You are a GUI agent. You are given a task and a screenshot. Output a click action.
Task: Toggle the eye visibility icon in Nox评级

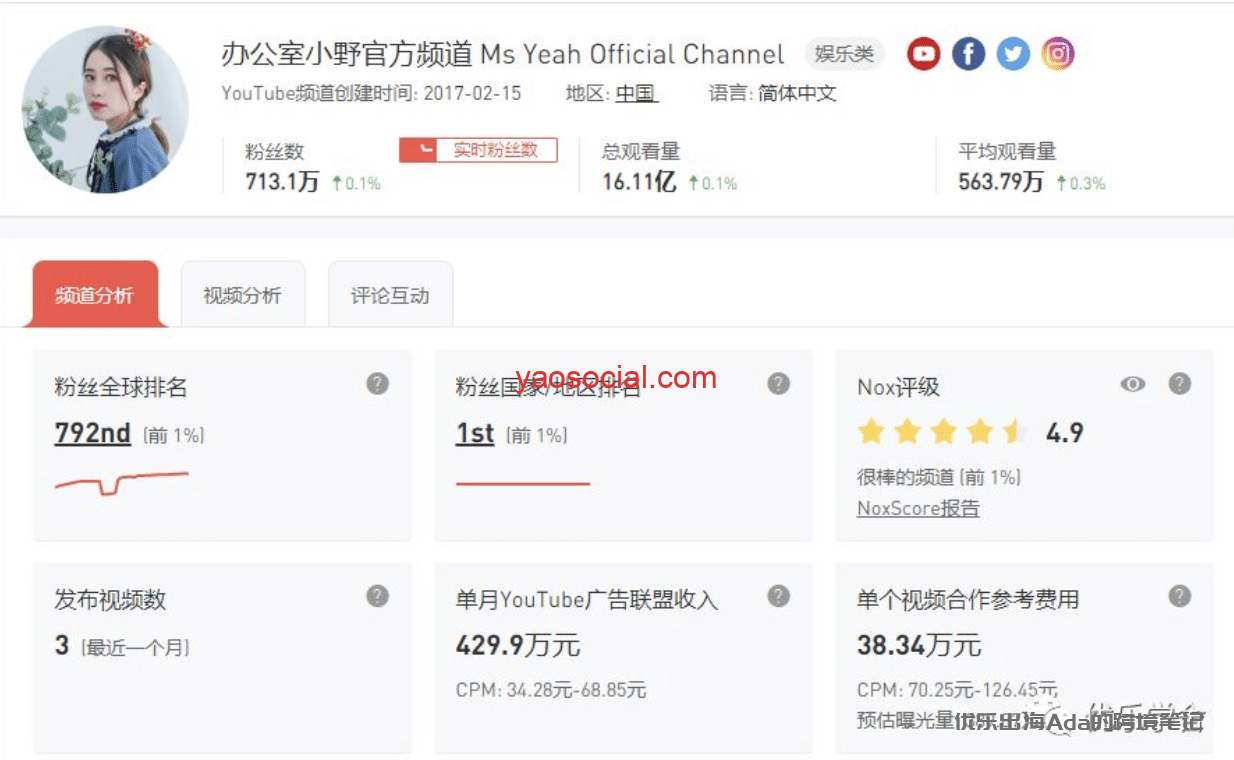tap(1132, 384)
